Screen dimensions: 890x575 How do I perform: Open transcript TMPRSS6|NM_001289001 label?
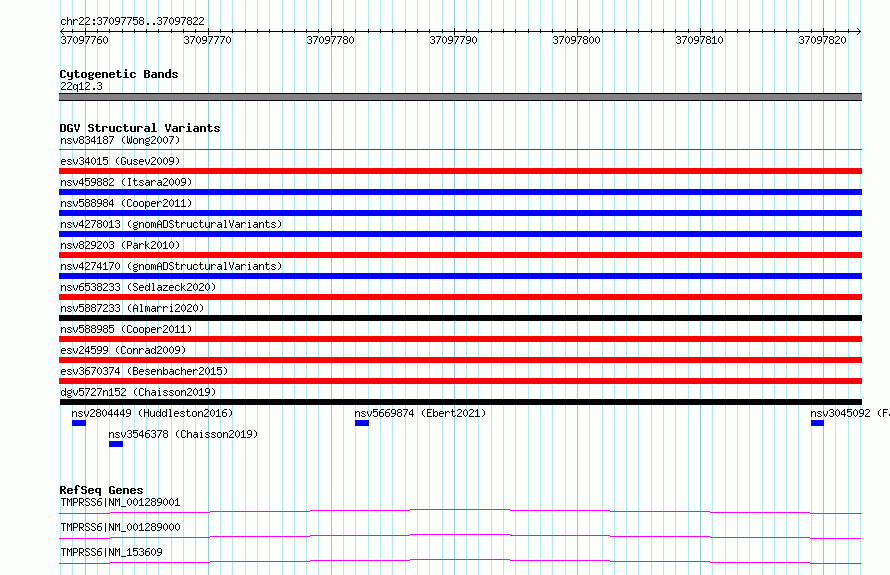120,502
